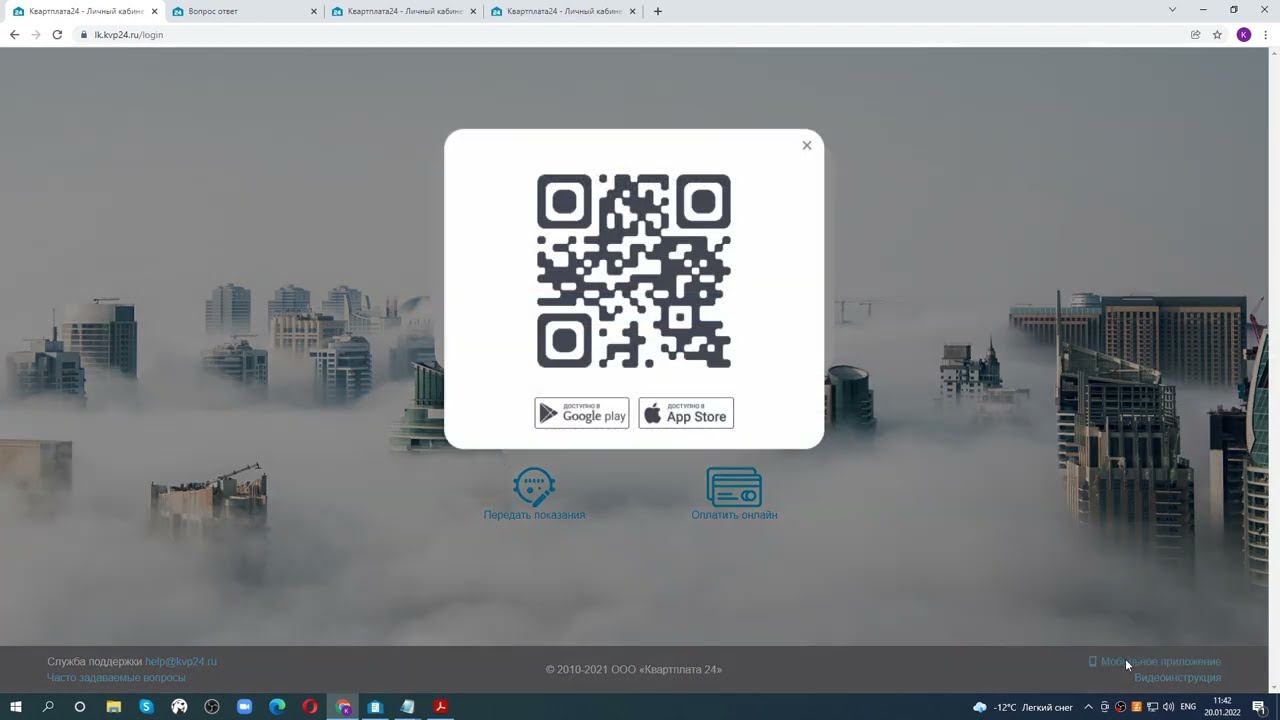Screen dimensions: 1280x720
Task: Open Windows notification center
Action: tap(1259, 707)
